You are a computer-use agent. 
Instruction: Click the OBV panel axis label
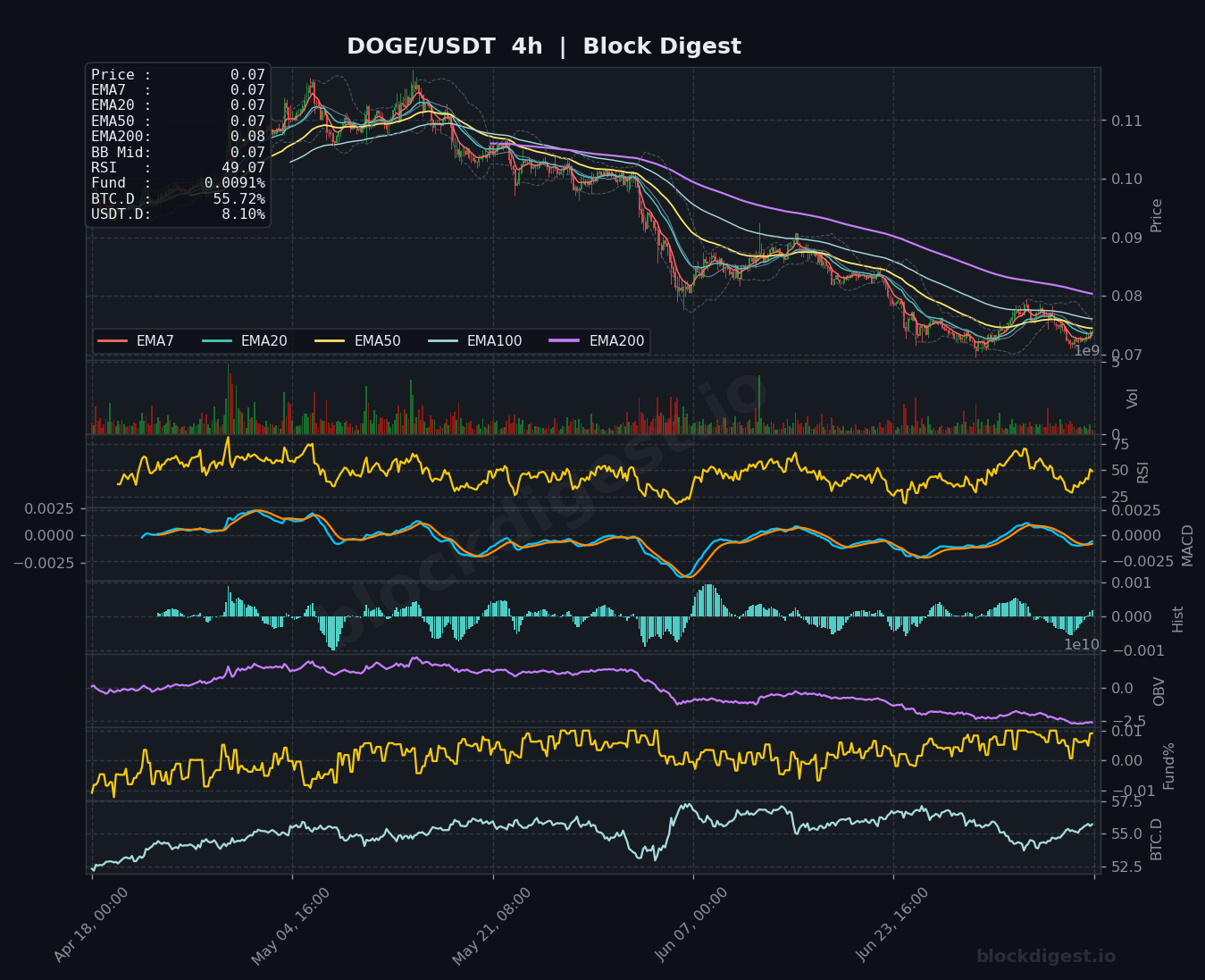(x=1159, y=691)
